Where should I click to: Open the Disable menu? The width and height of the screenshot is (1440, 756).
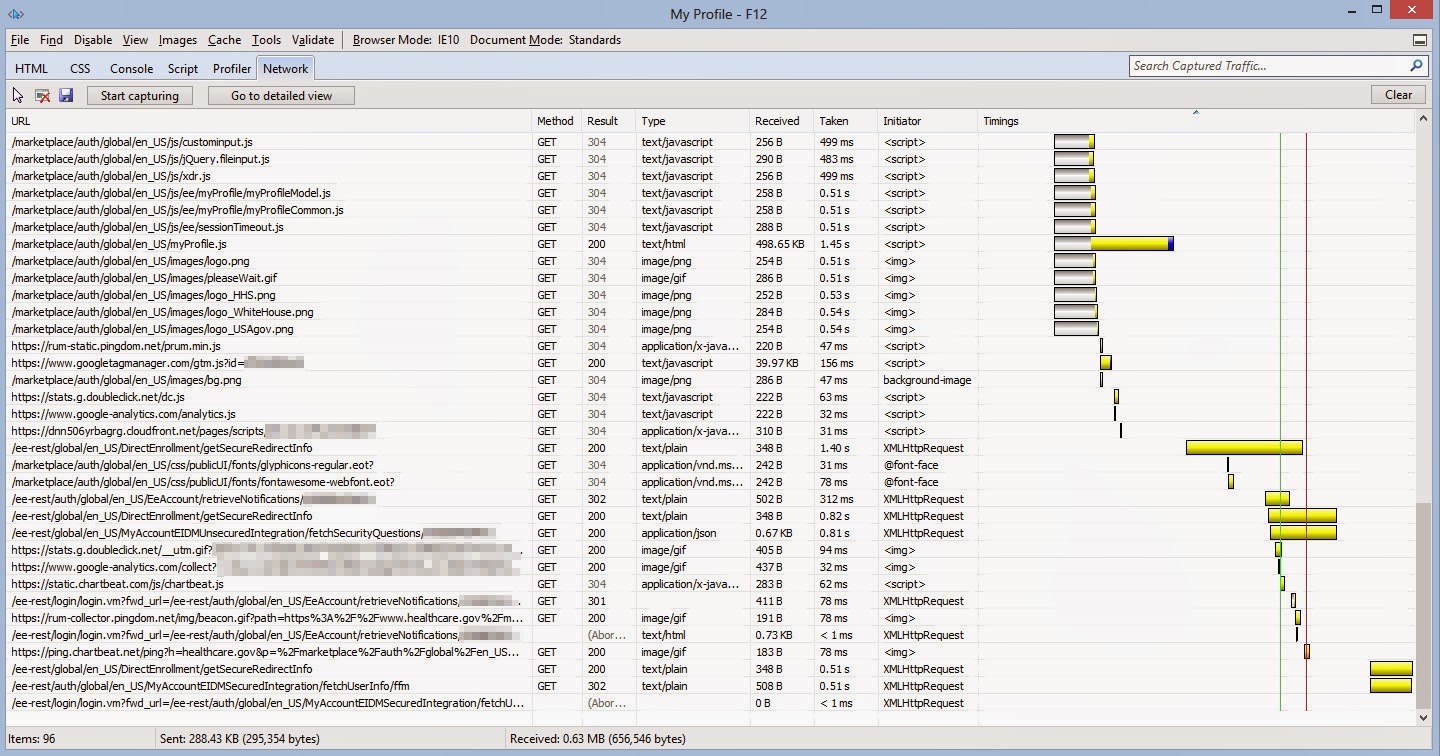tap(93, 40)
